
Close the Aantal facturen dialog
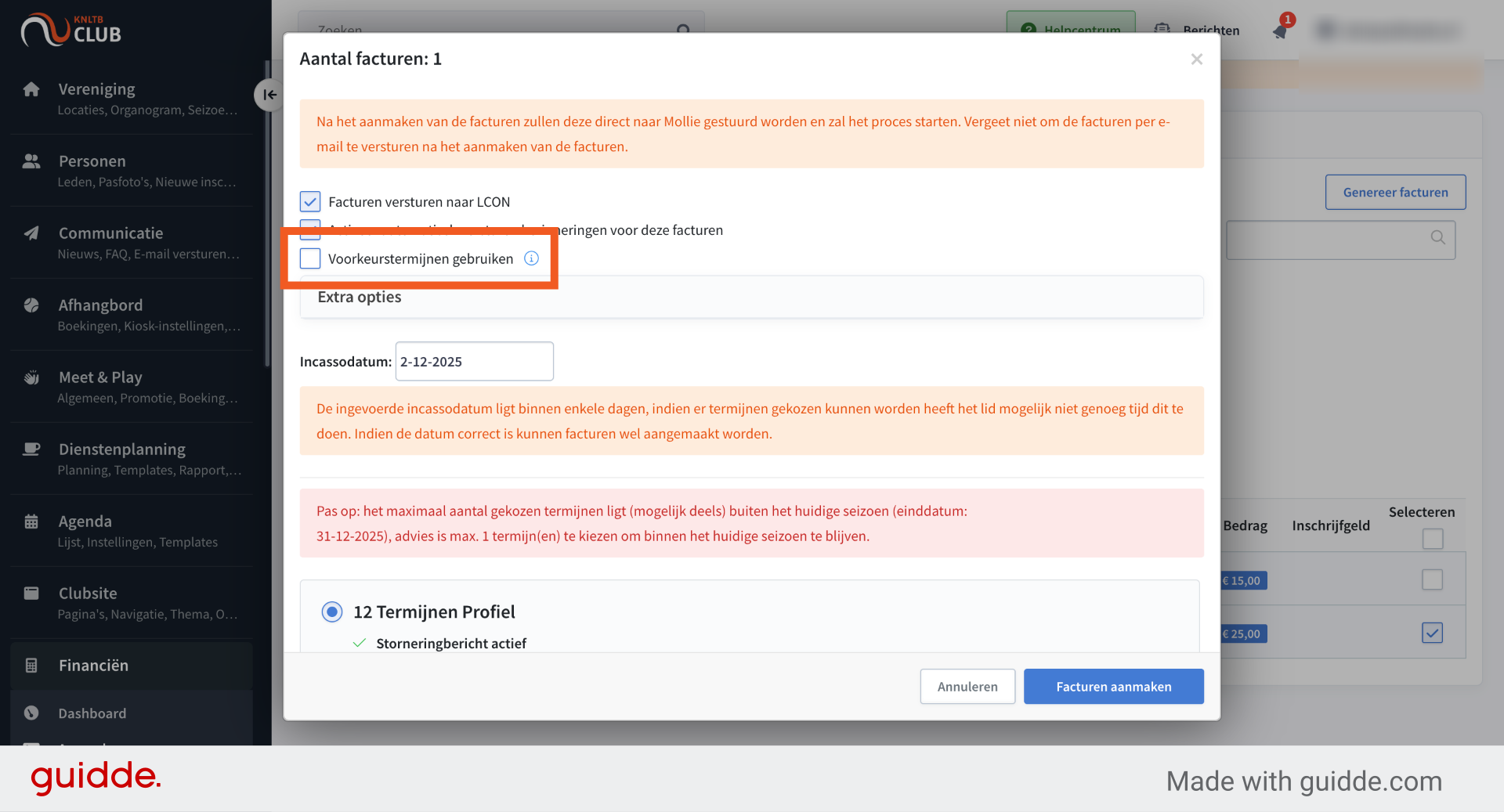[x=1197, y=60]
